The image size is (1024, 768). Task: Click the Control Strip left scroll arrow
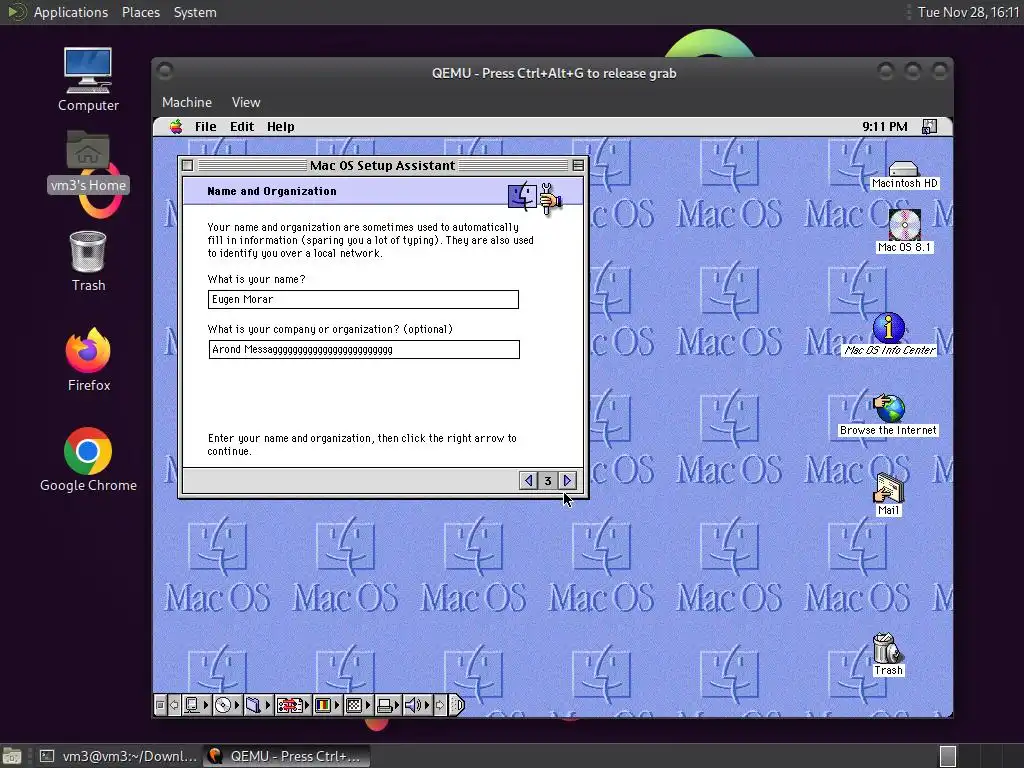[174, 705]
